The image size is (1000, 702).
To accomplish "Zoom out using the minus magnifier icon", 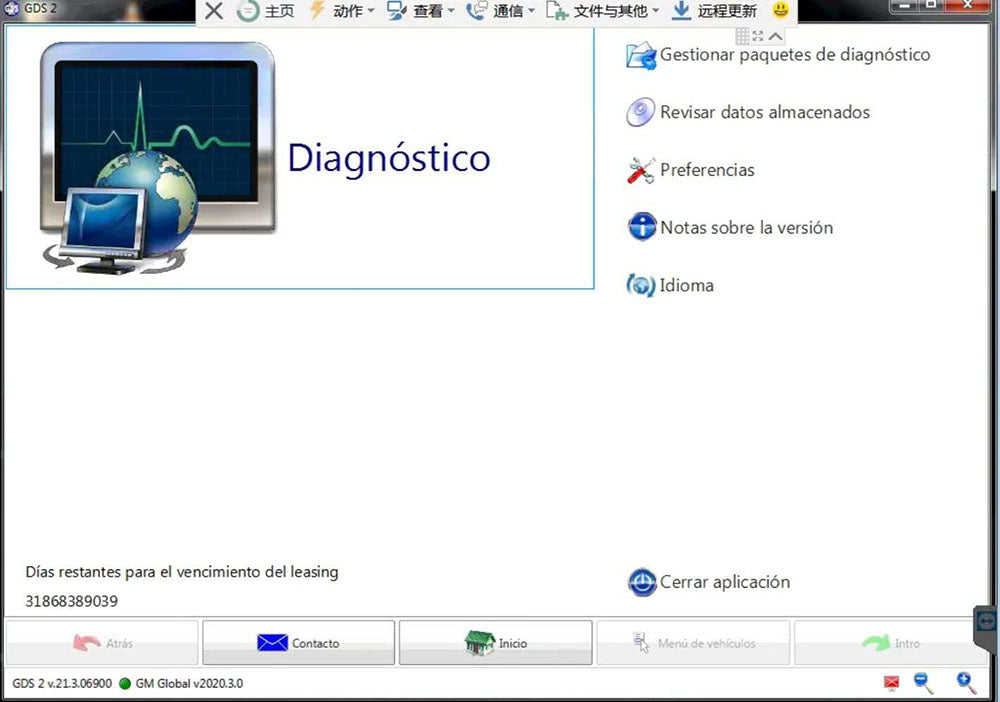I will (x=923, y=683).
